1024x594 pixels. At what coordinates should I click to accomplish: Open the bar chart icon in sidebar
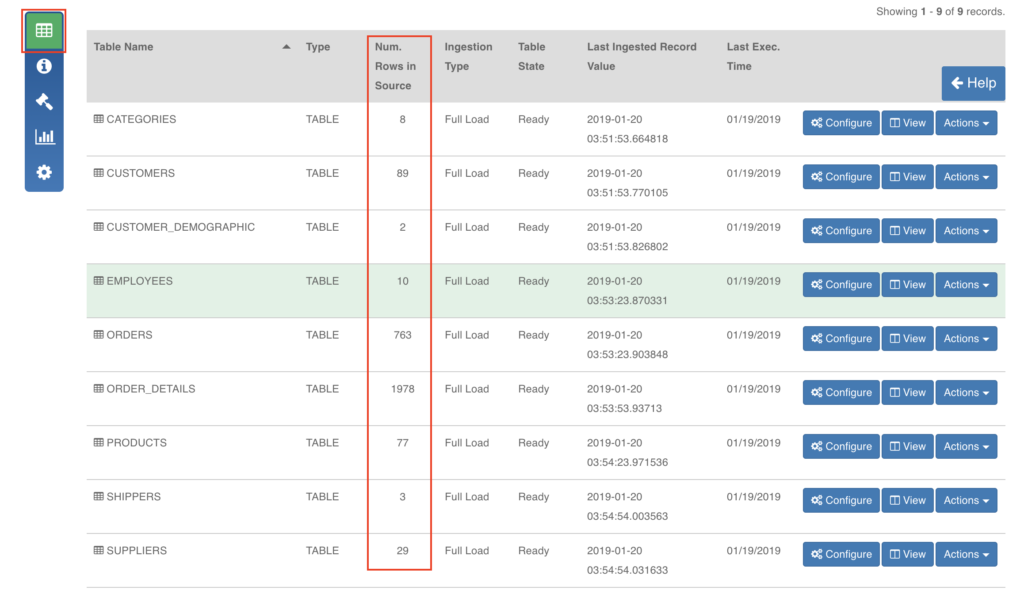click(x=44, y=137)
